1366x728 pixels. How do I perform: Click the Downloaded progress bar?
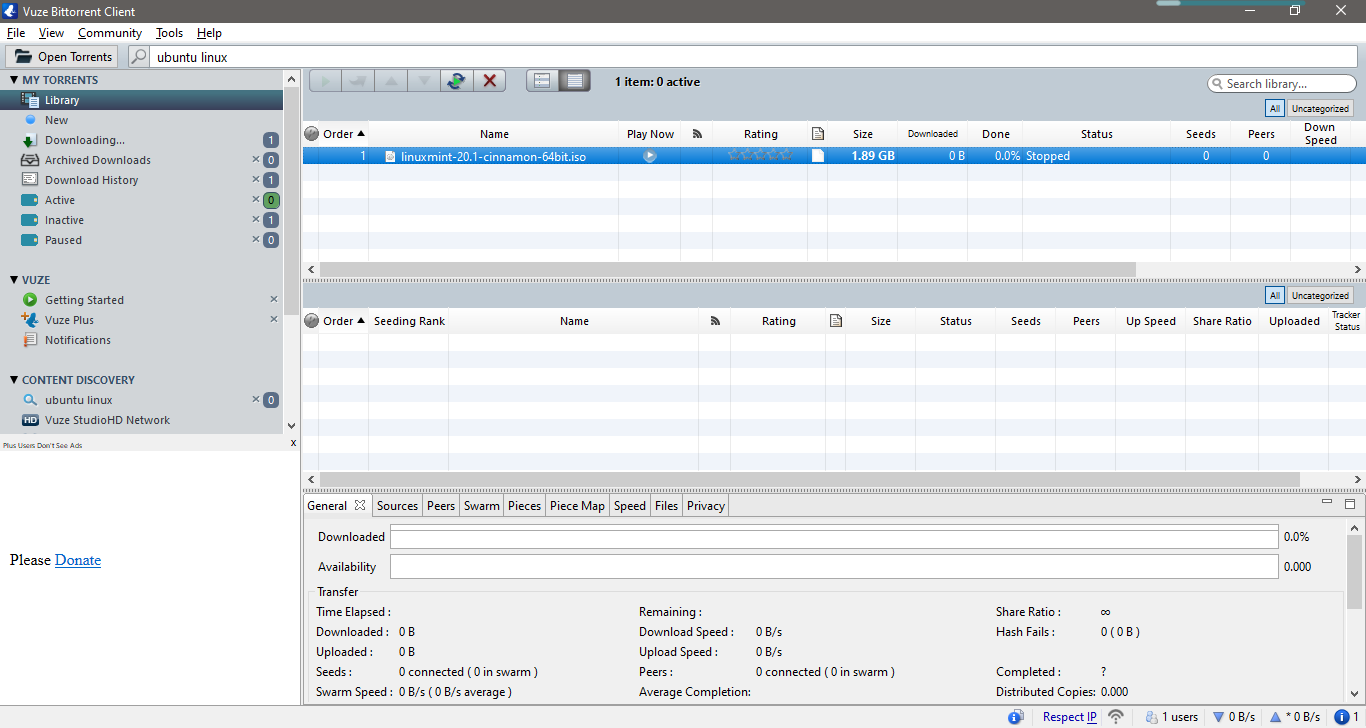[x=834, y=537]
